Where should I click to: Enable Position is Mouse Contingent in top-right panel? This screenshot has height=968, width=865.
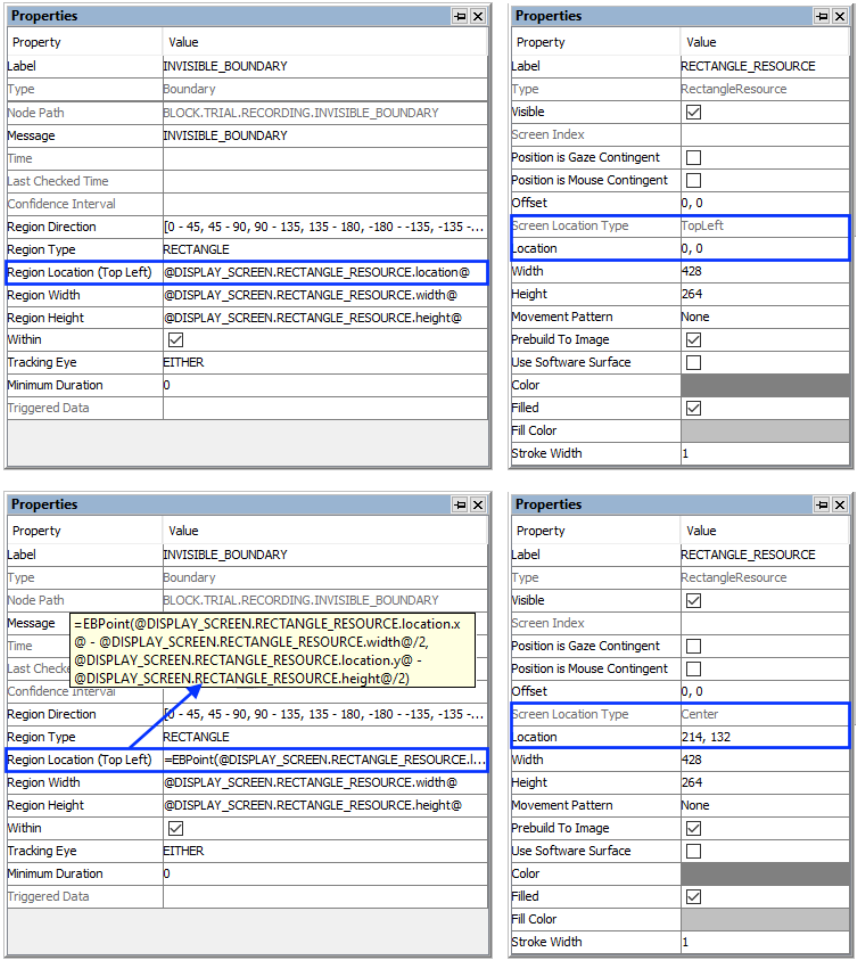coord(693,180)
